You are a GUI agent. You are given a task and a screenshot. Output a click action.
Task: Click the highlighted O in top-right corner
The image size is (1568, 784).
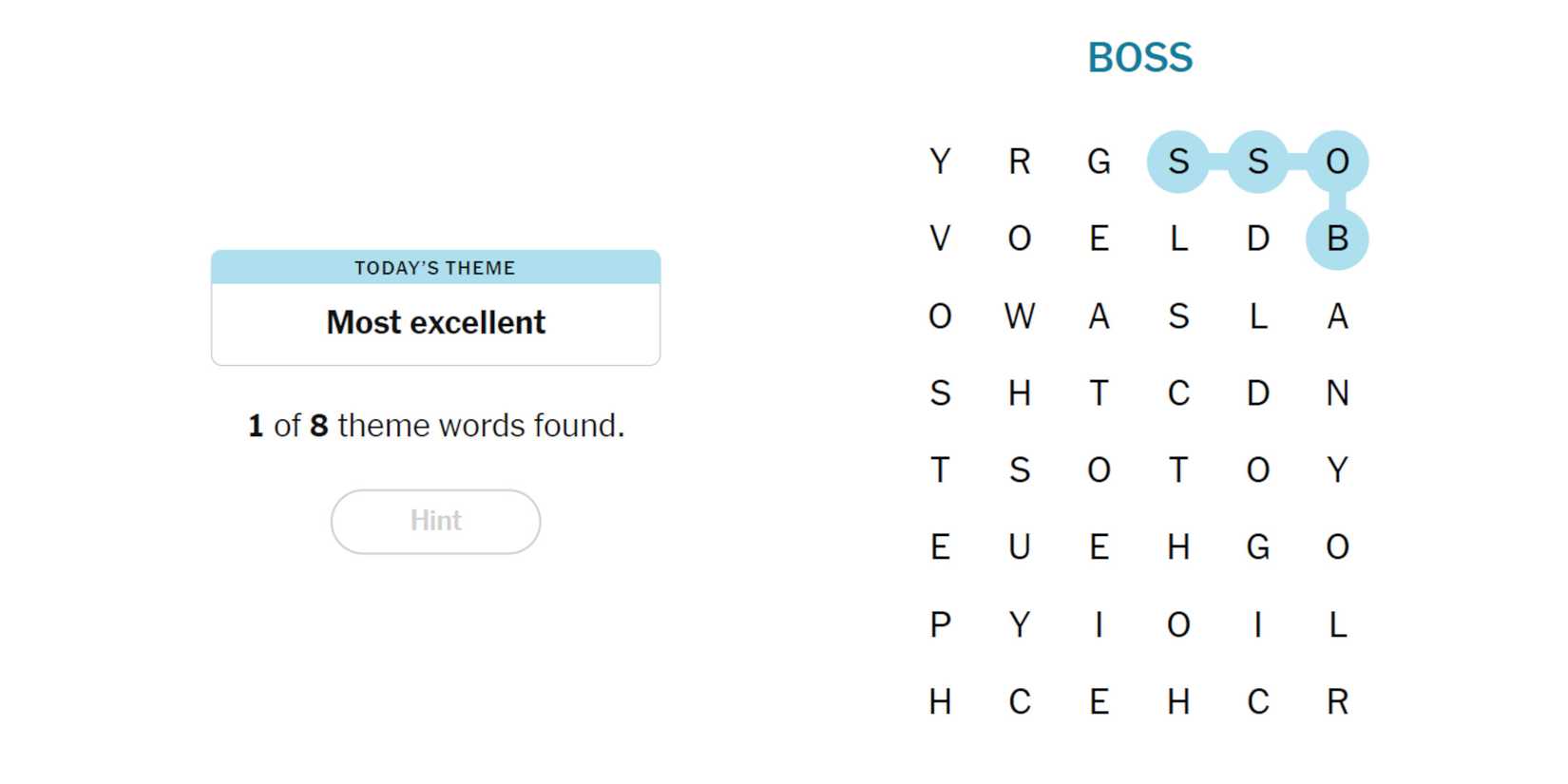pos(1336,162)
